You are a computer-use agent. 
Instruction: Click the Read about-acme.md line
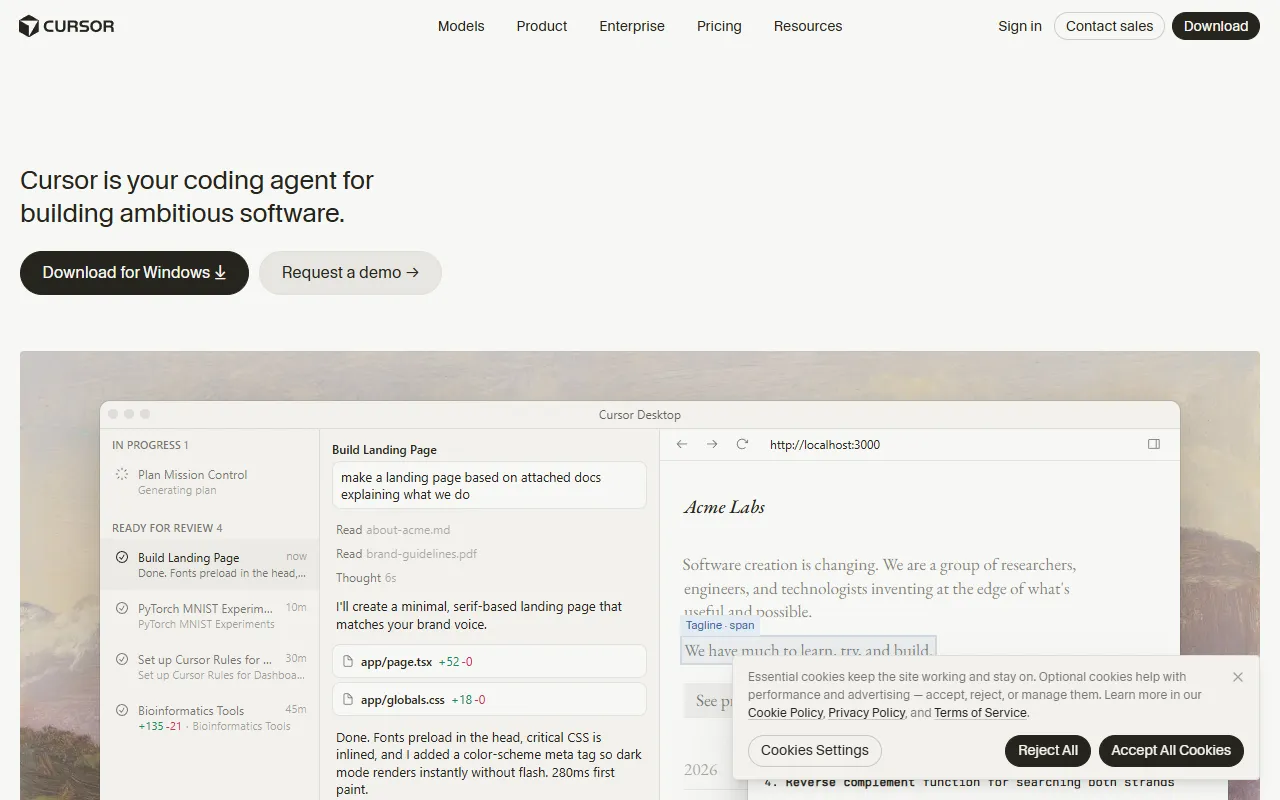coord(393,530)
